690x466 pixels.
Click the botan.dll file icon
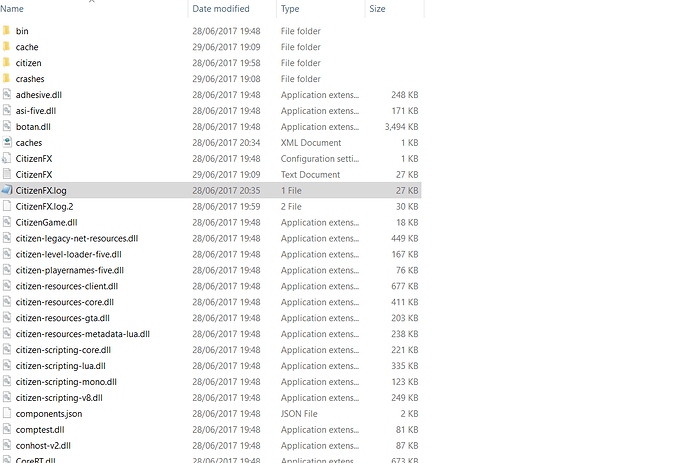[x=7, y=126]
